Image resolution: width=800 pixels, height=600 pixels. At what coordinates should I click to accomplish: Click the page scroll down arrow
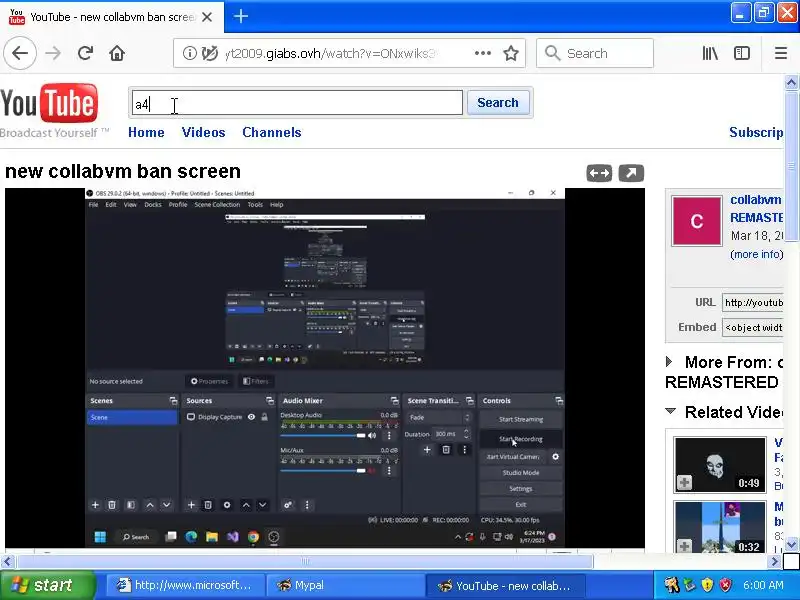coord(791,544)
